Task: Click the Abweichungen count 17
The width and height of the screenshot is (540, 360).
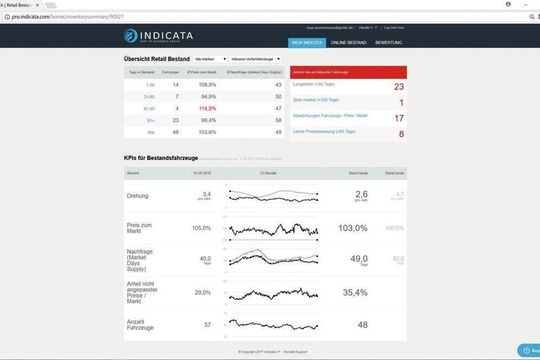Action: coord(399,119)
